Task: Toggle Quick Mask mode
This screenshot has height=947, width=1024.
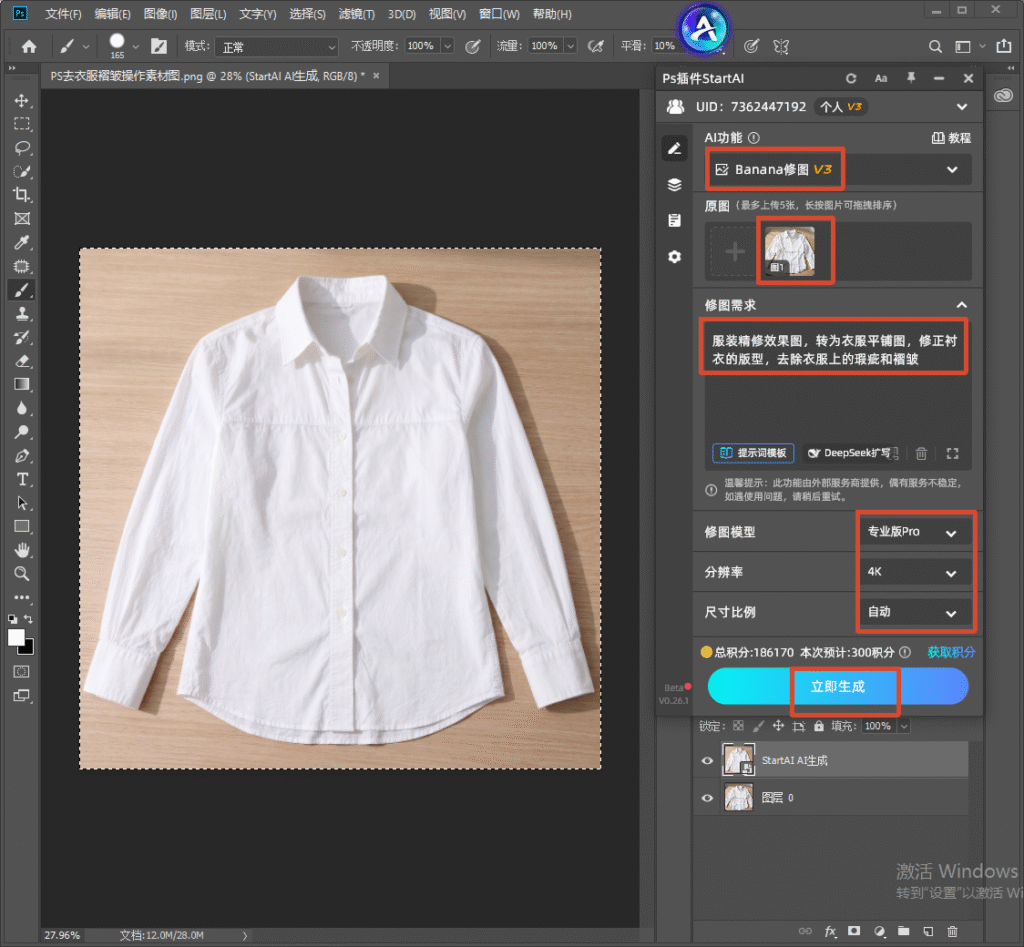Action: (22, 671)
